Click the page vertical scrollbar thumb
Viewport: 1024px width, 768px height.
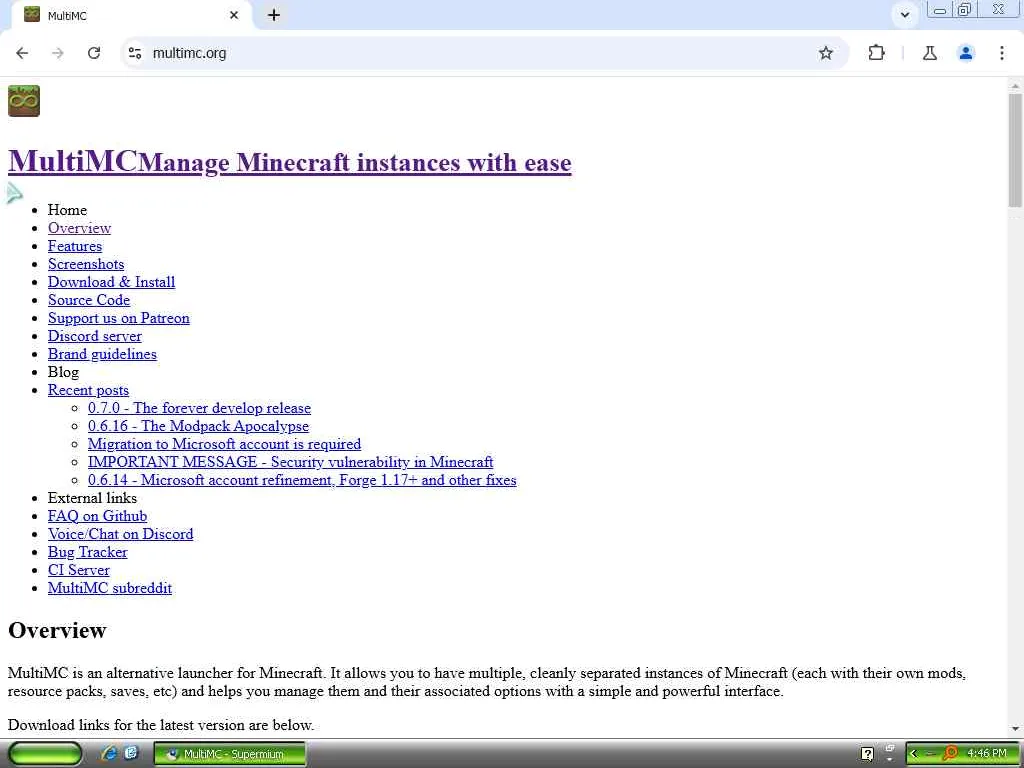1015,150
